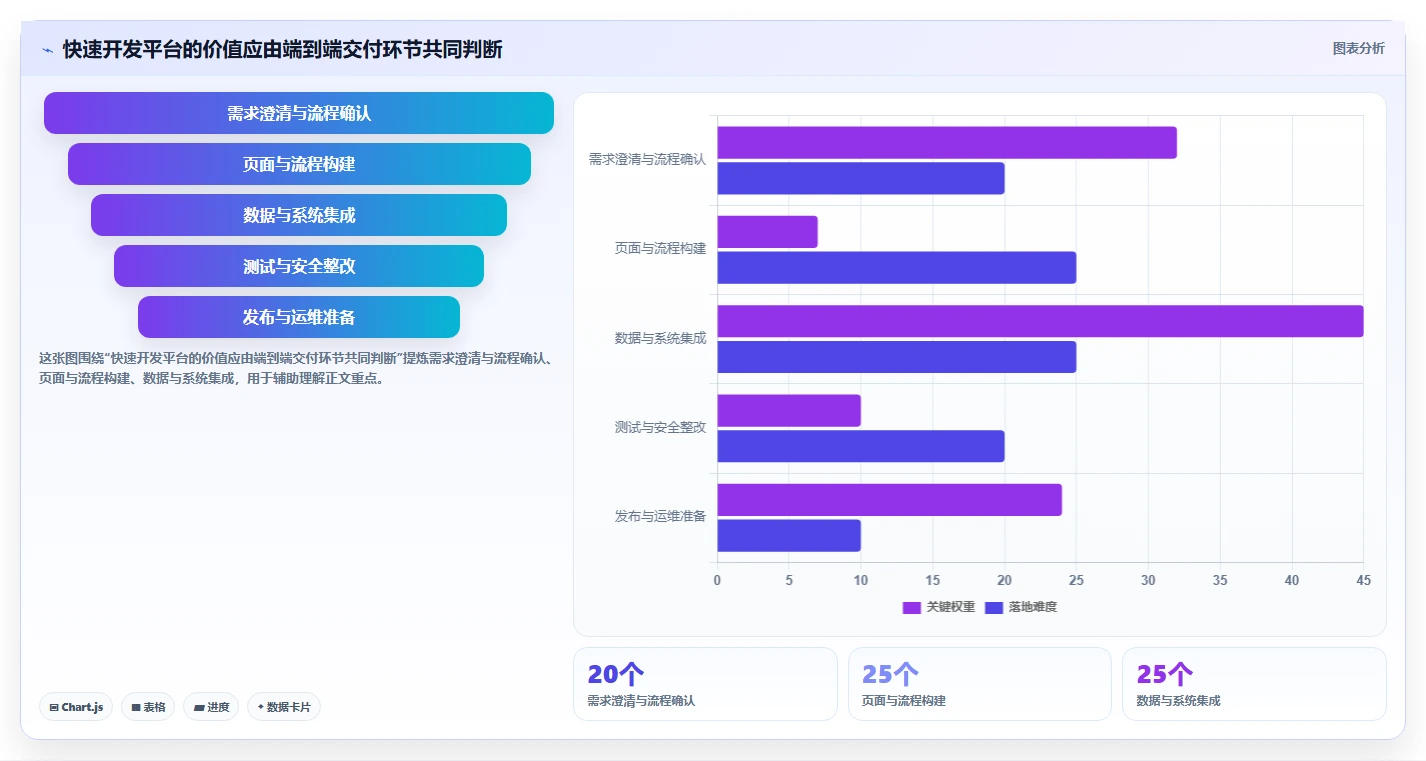The height and width of the screenshot is (761, 1426).
Task: Click the 数据卡片 tag chip
Action: click(x=284, y=707)
